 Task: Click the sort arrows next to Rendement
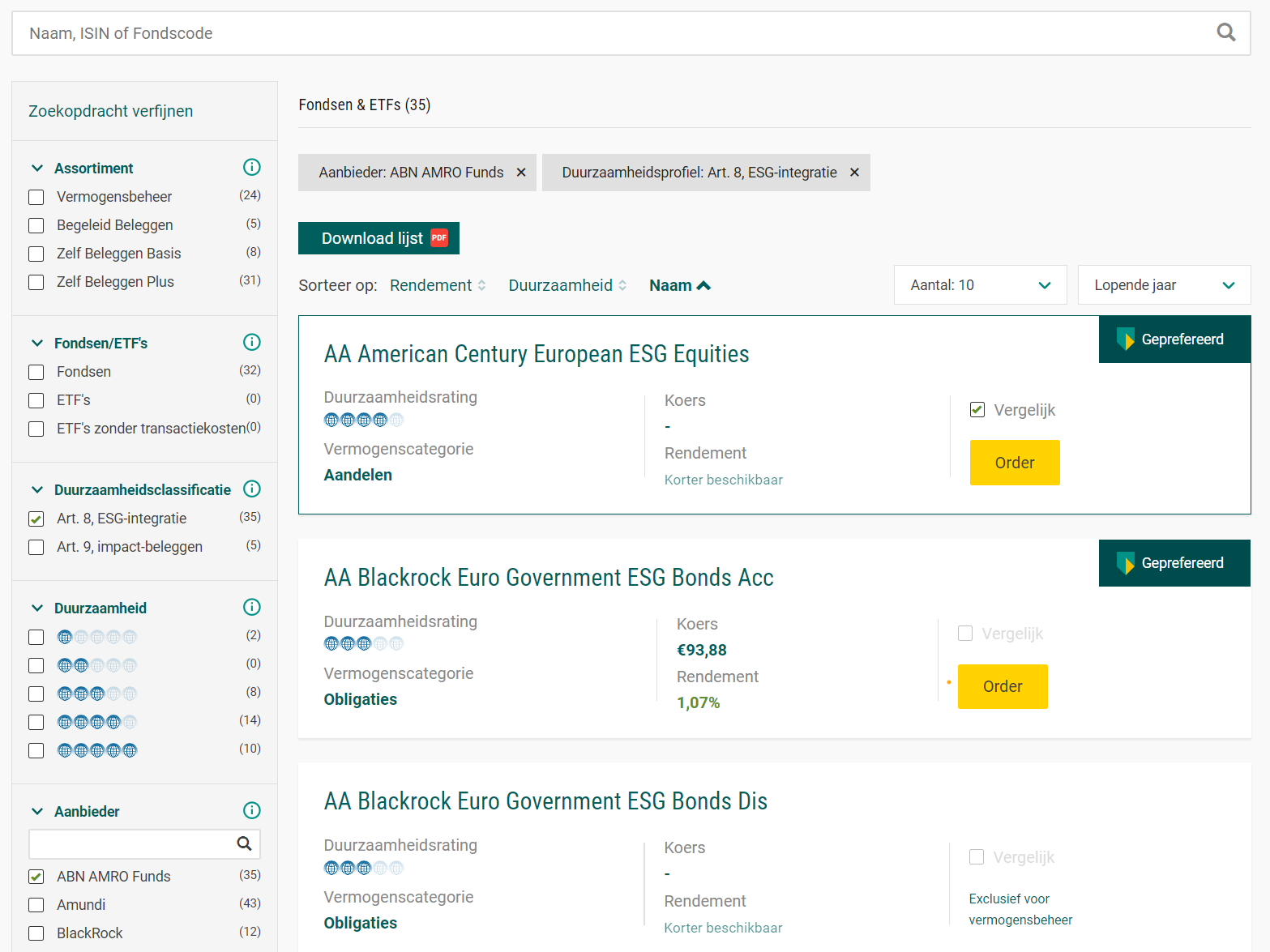coord(481,285)
